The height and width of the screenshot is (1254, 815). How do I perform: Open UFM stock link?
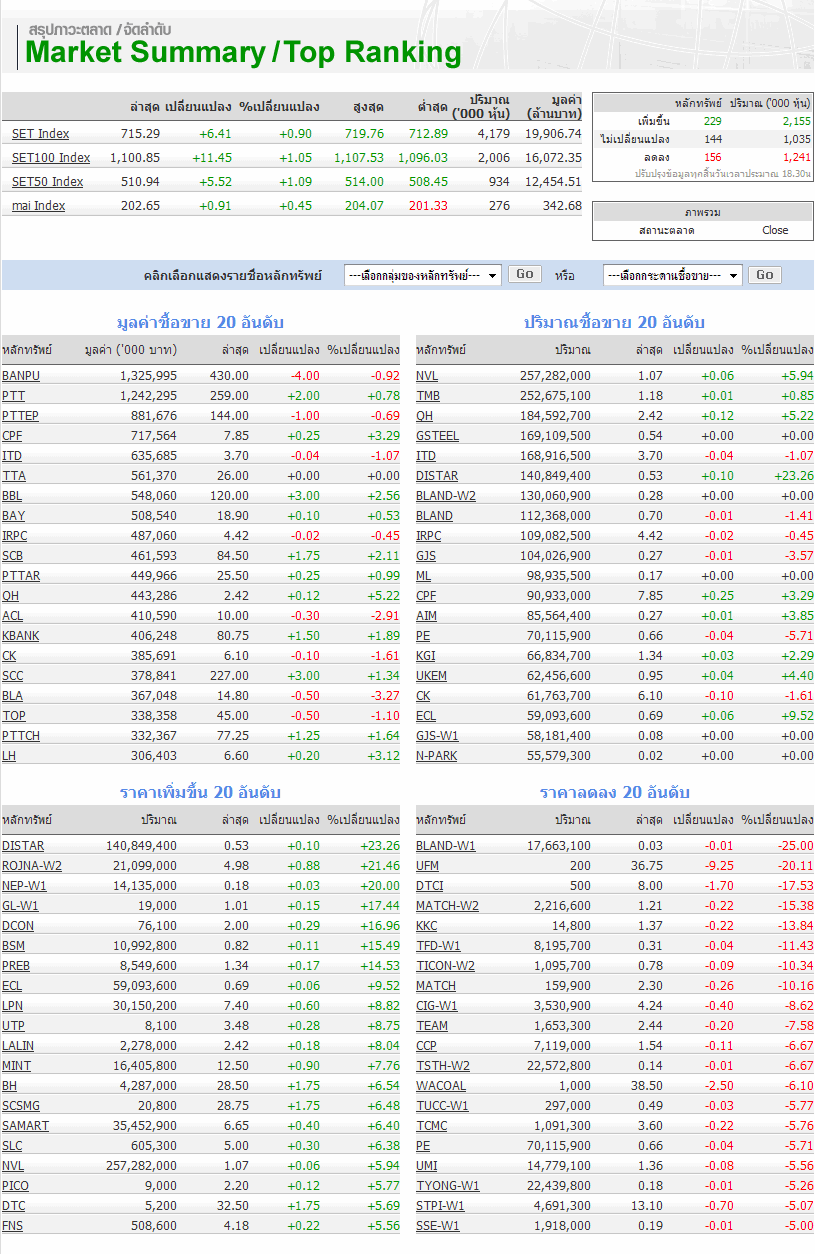[427, 866]
